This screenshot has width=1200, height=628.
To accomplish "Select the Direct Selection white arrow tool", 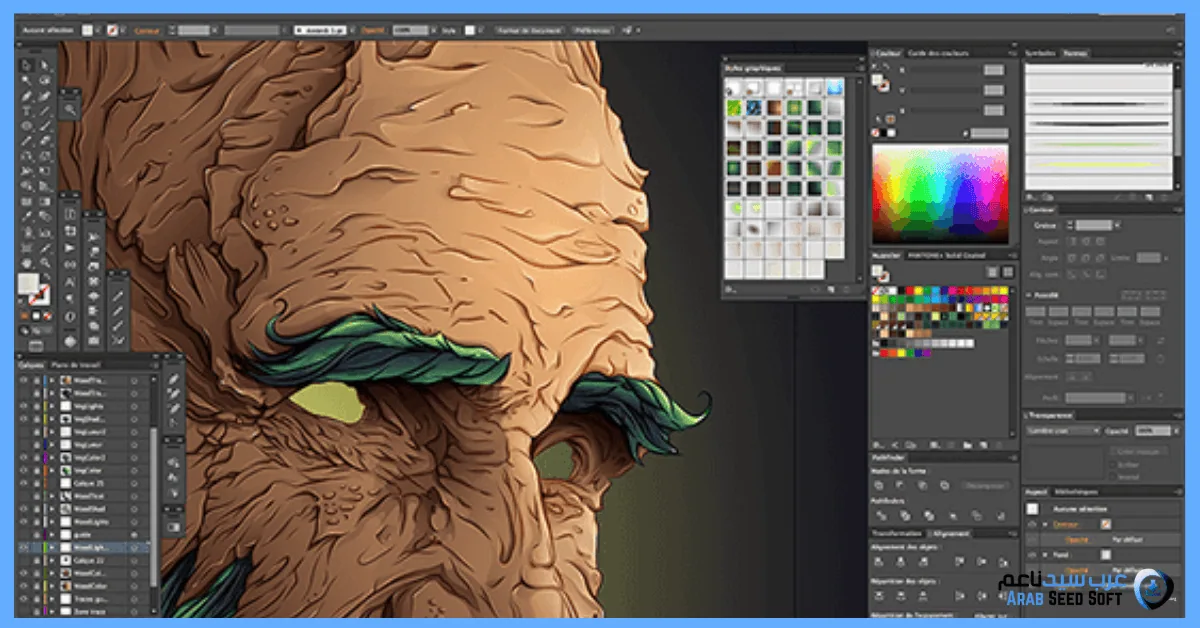I will pyautogui.click(x=45, y=64).
